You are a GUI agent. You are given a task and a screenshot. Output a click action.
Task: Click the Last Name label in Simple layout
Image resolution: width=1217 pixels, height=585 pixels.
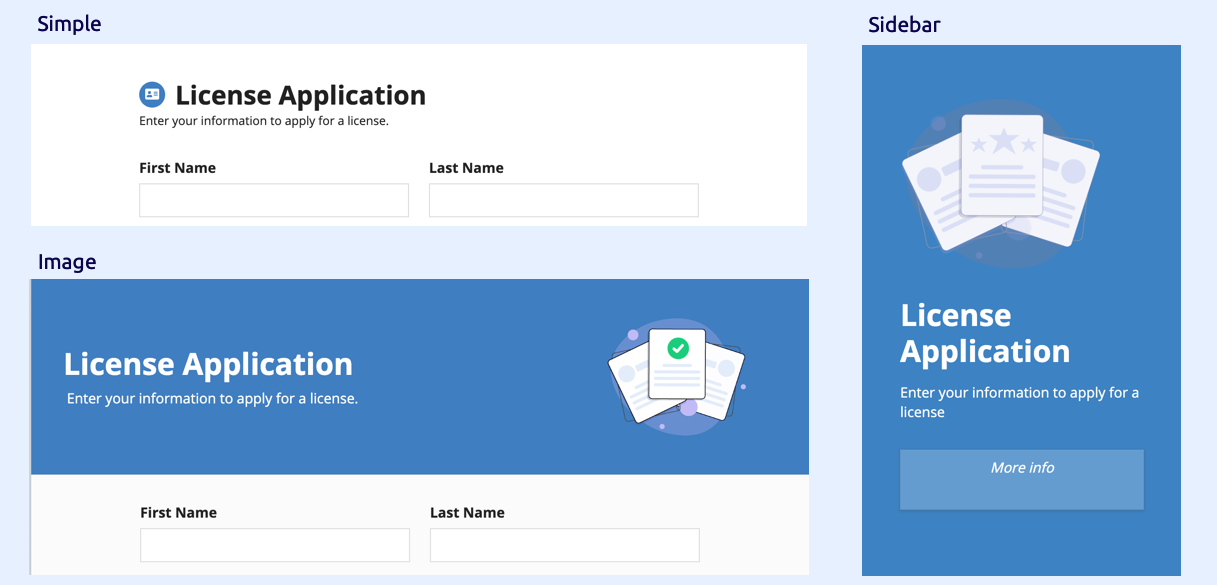click(466, 168)
